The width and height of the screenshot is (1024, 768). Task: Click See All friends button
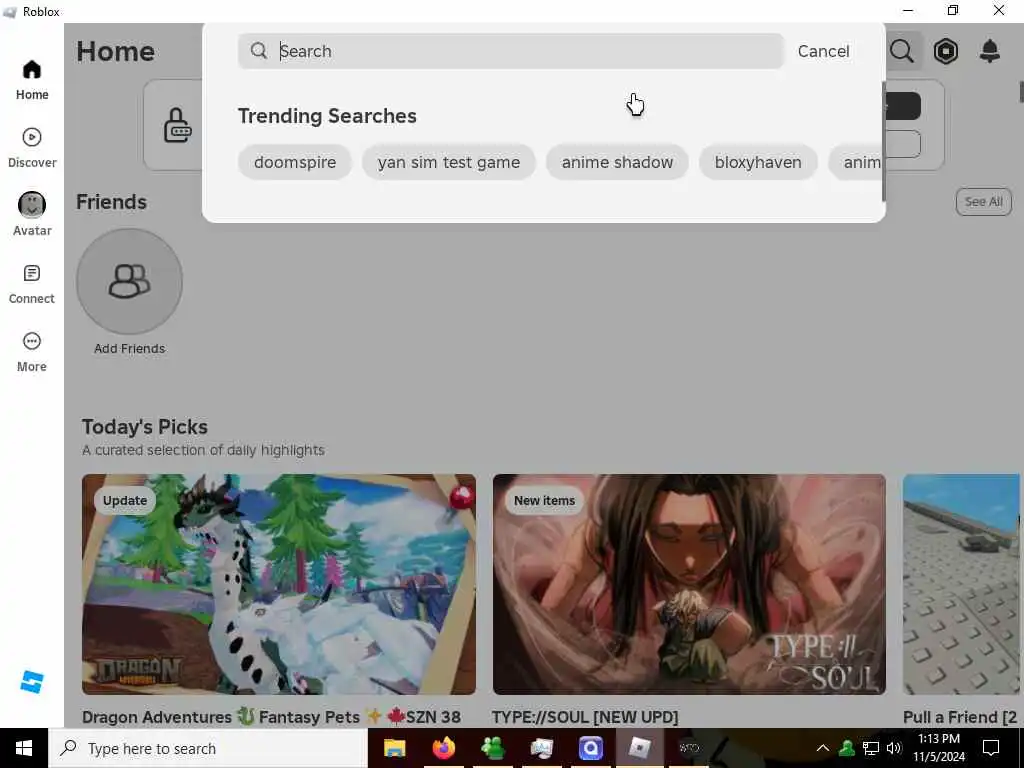click(x=984, y=202)
